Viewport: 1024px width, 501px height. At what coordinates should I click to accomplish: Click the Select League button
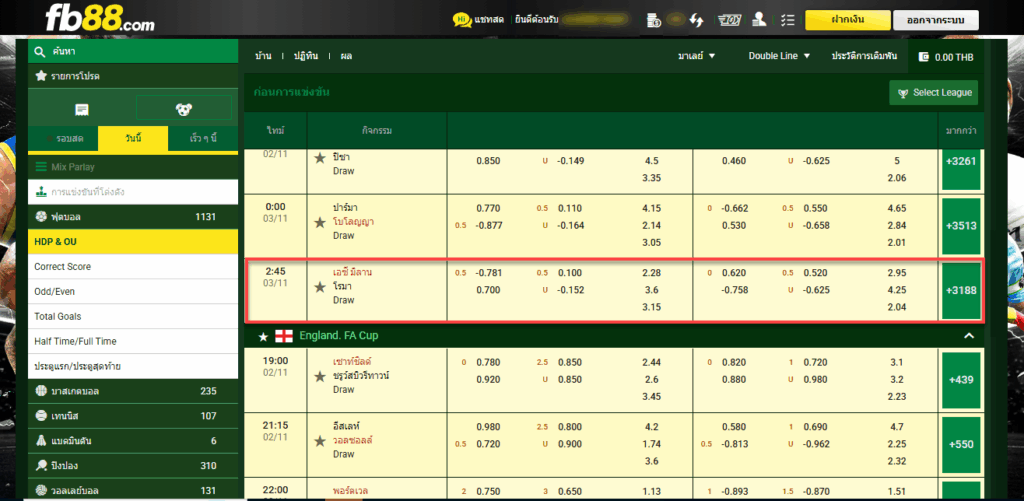pos(934,93)
